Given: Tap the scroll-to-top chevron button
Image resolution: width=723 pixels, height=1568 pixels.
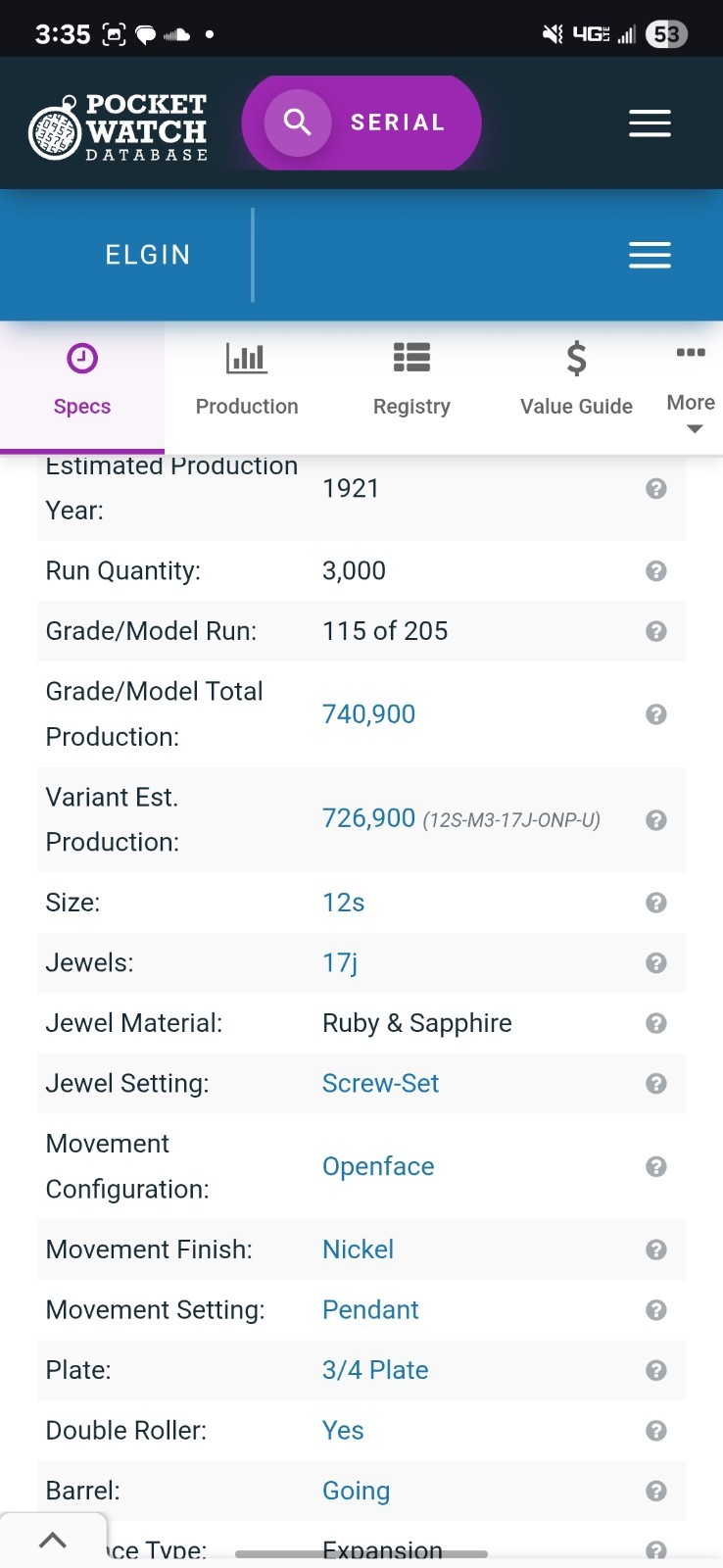Looking at the screenshot, I should tap(53, 1540).
